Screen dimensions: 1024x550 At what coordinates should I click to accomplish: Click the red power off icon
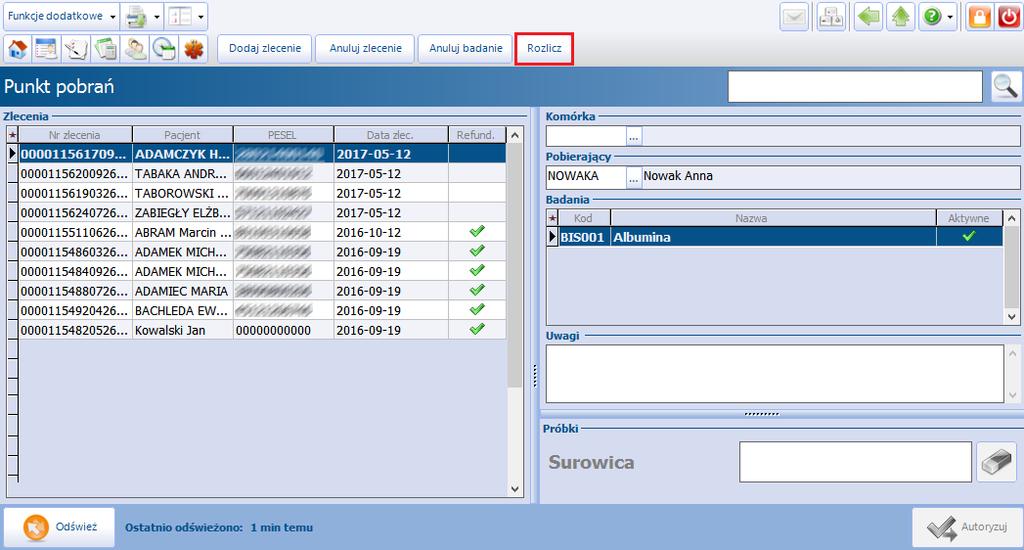(1008, 17)
